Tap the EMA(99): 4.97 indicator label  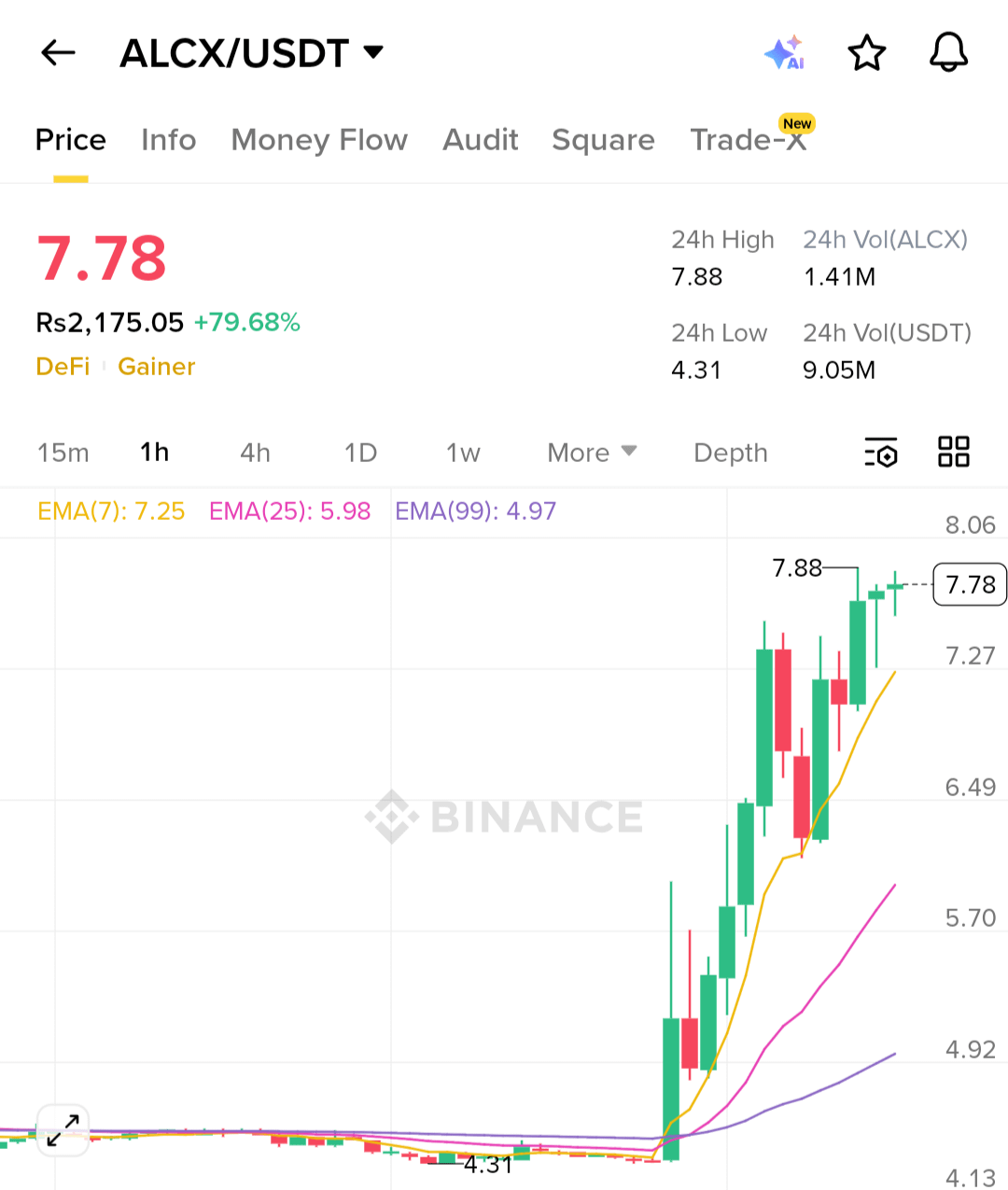coord(476,511)
